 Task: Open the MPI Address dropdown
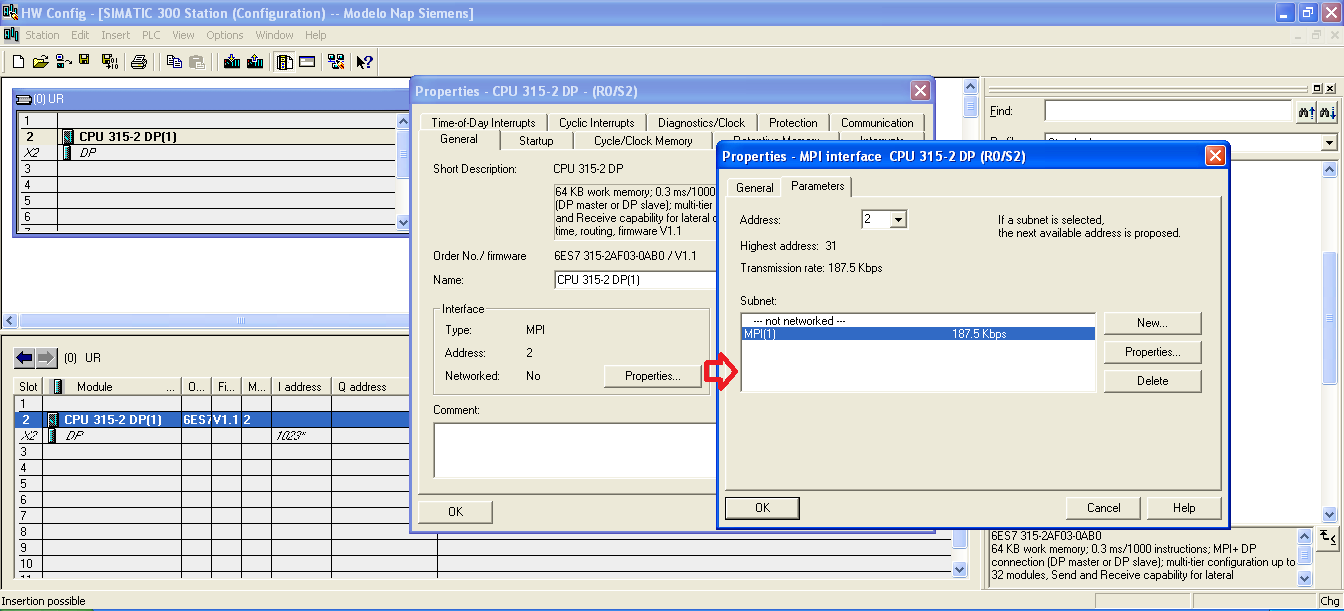pos(897,220)
